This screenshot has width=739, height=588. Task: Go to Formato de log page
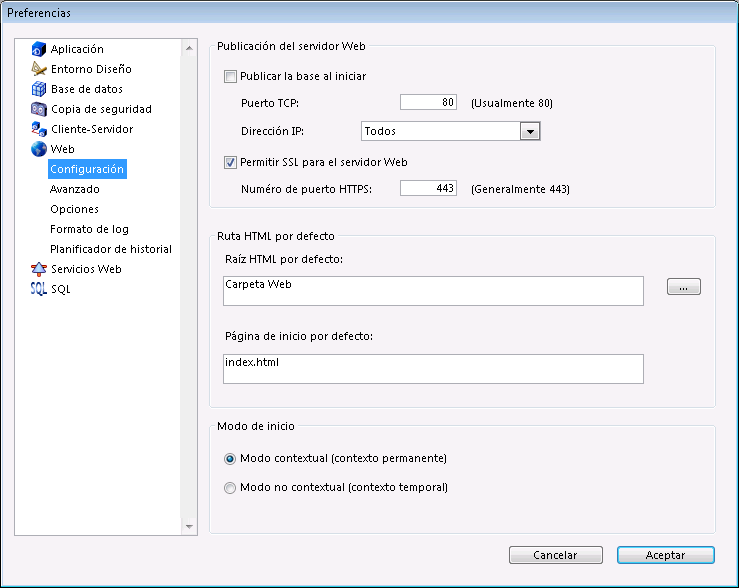pos(89,229)
